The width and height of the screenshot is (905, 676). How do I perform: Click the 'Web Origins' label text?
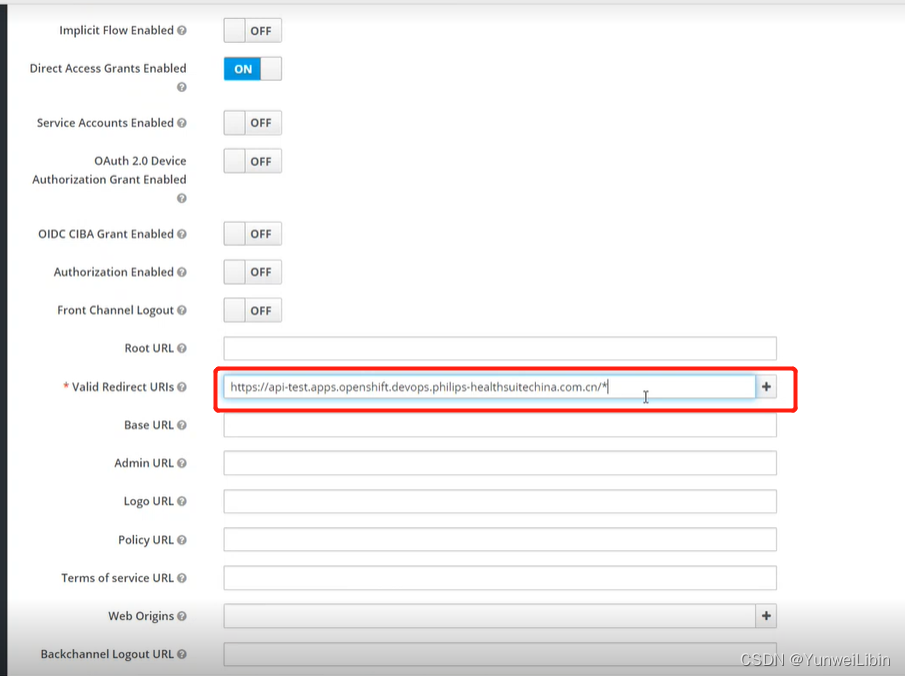pyautogui.click(x=141, y=617)
